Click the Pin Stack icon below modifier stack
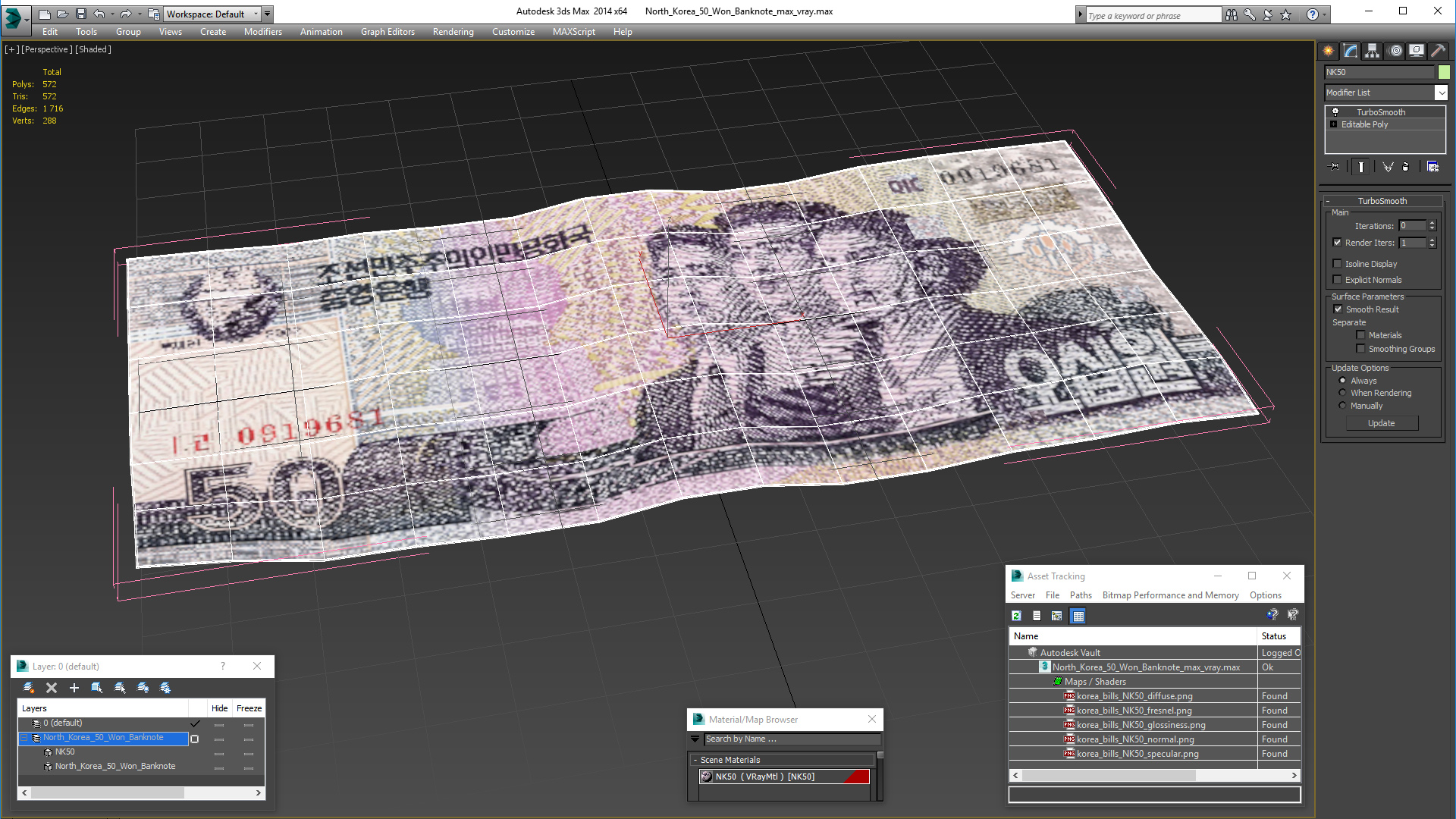 [1335, 167]
